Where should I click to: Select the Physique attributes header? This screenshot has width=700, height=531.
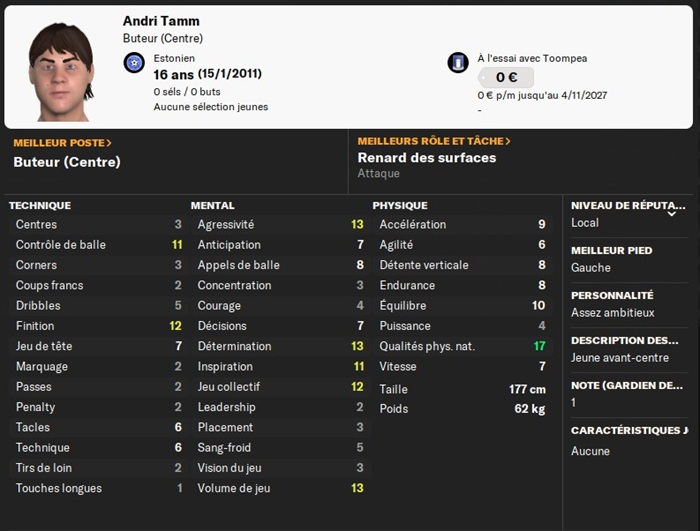click(x=400, y=205)
